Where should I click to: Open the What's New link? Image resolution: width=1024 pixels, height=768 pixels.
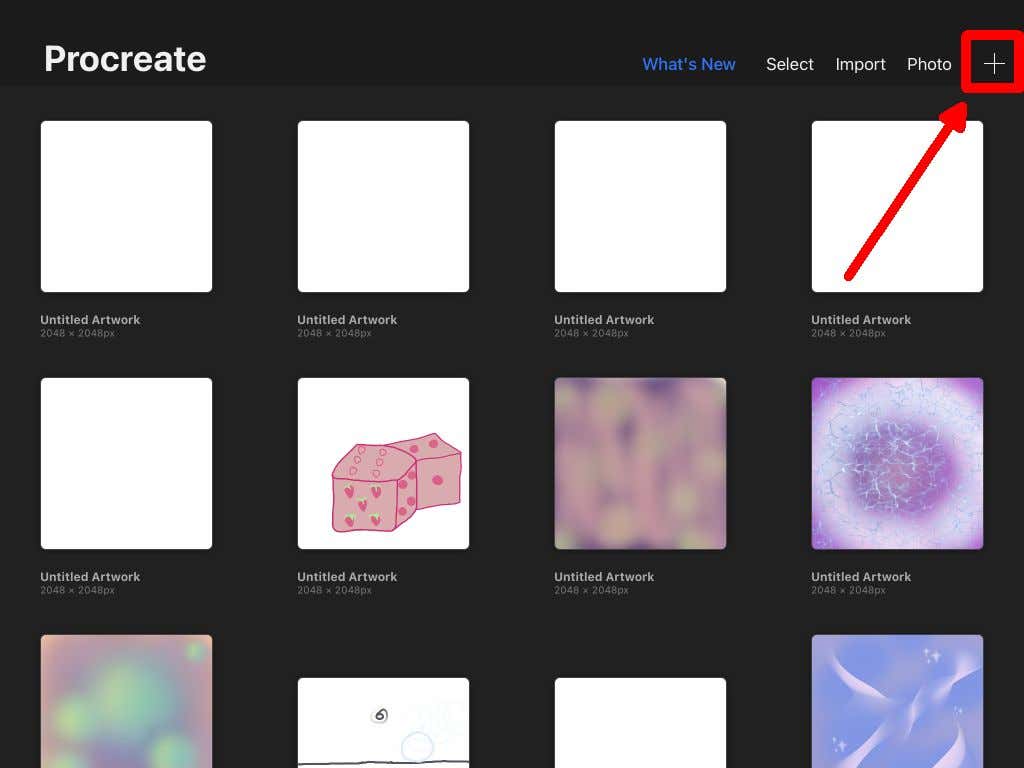[688, 64]
